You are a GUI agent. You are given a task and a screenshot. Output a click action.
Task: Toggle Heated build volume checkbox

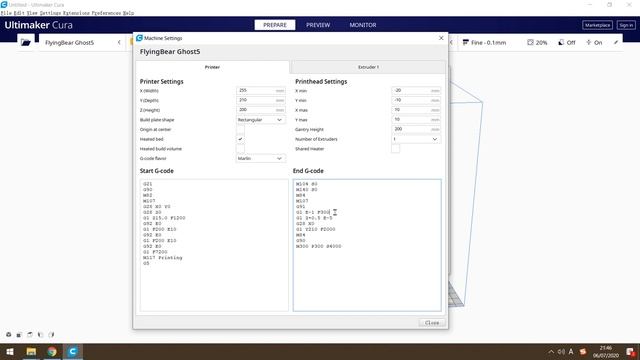pyautogui.click(x=240, y=149)
